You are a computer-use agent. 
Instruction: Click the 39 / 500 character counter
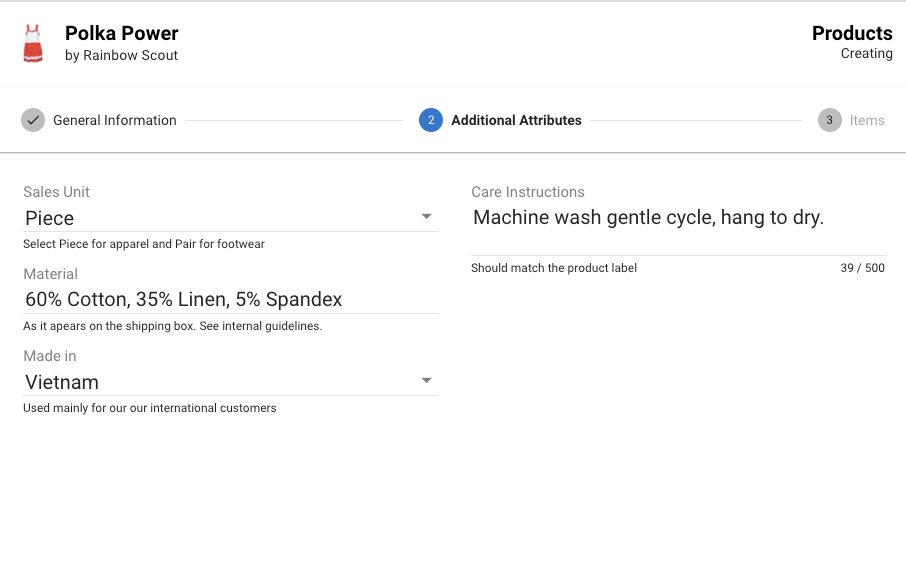(862, 268)
